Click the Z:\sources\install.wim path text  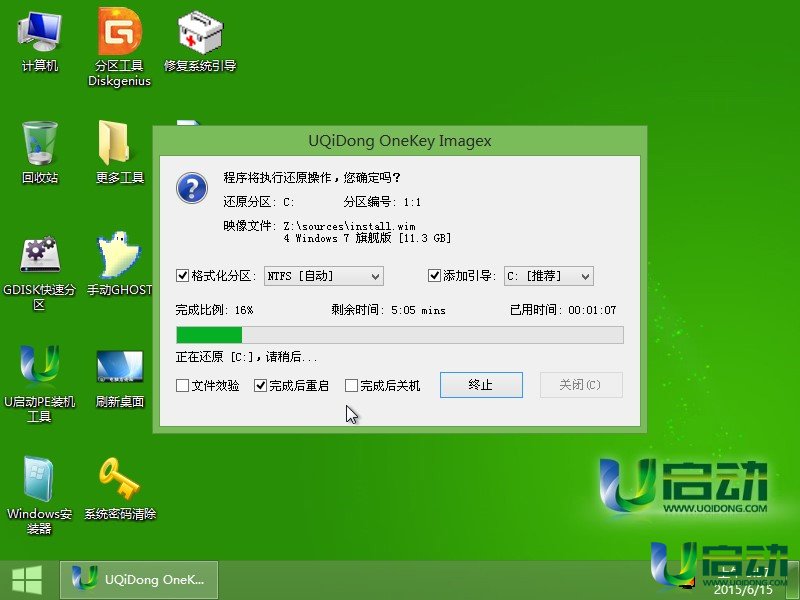point(349,226)
